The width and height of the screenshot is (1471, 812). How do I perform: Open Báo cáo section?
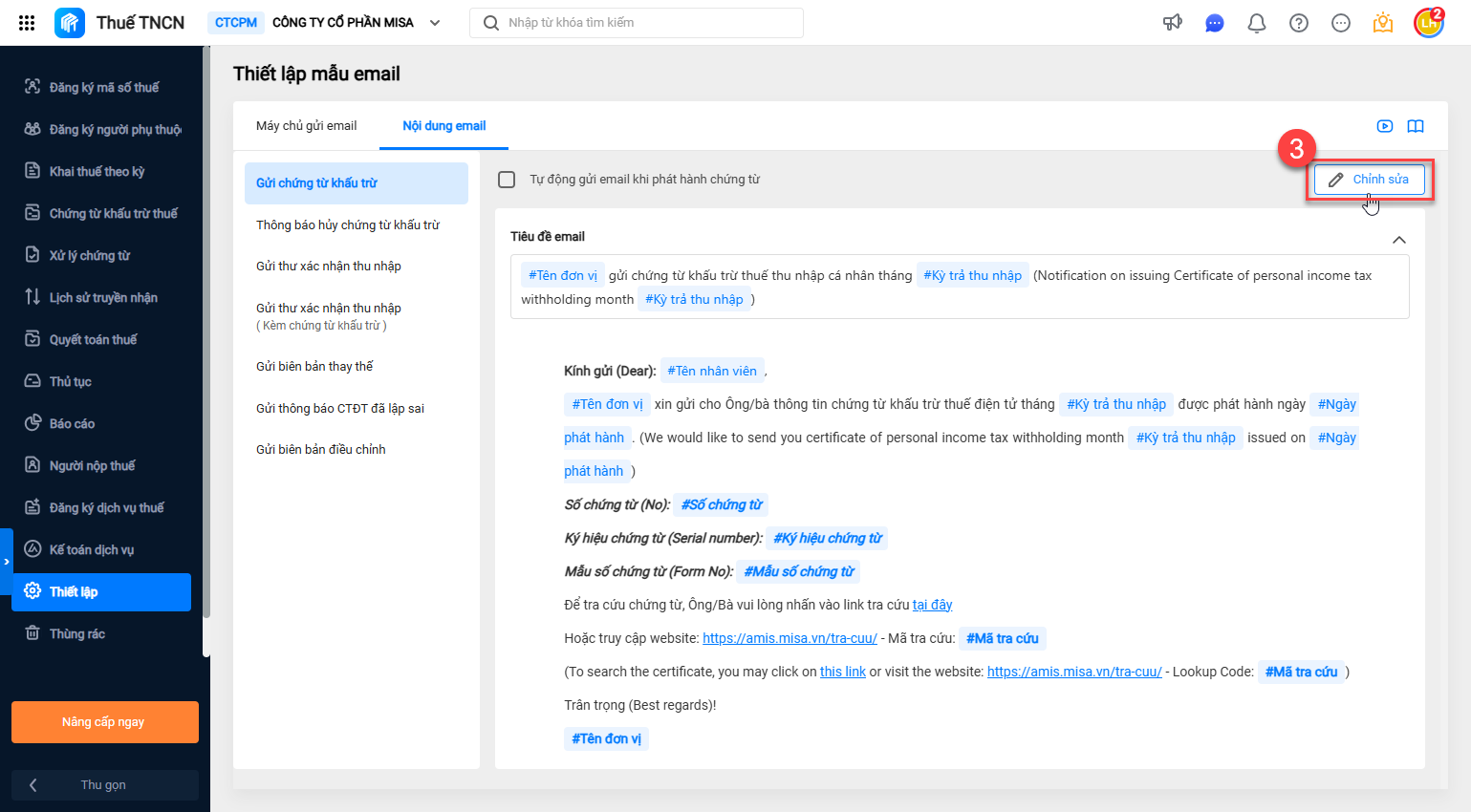tap(101, 423)
